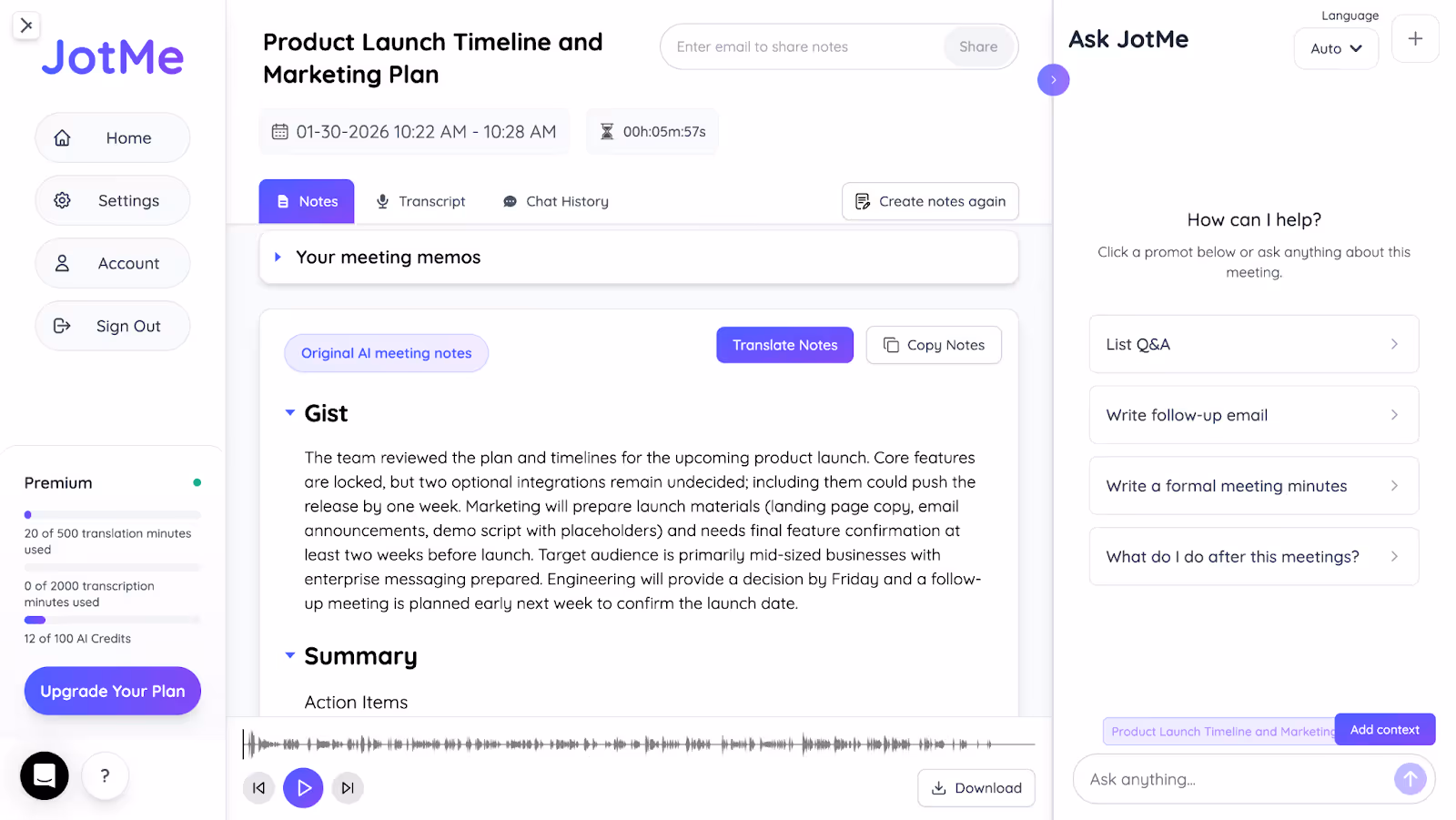Screen dimensions: 1456x820
Task: Click chevron on List Q&A row
Action: [1394, 344]
